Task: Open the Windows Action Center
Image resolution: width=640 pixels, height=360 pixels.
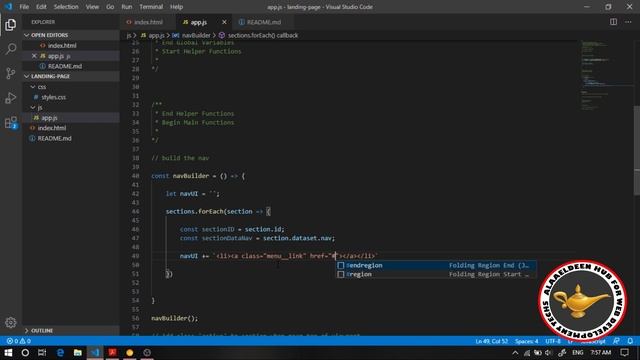Action: [624, 353]
